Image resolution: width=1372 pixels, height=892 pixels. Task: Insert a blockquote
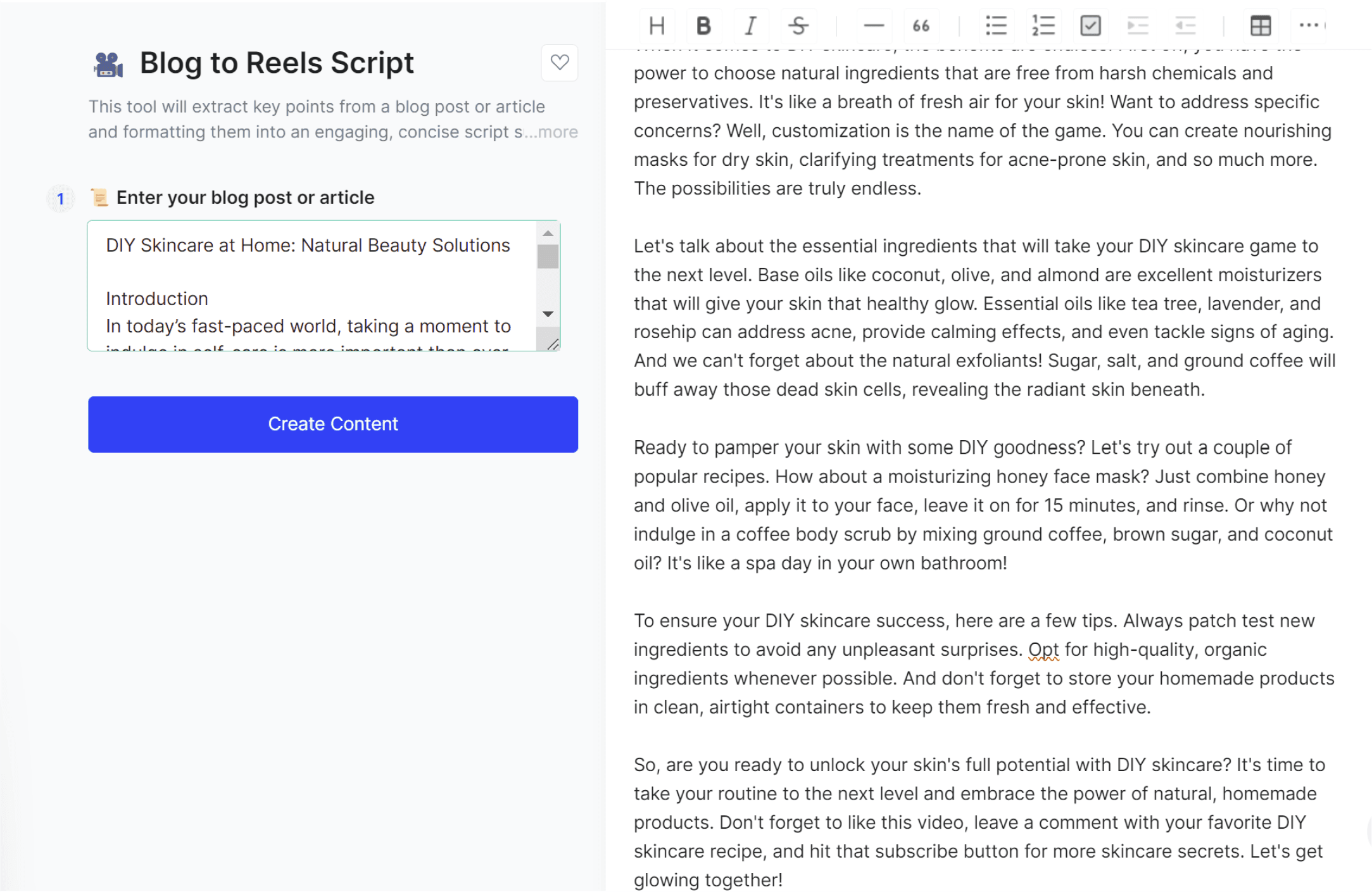(921, 26)
